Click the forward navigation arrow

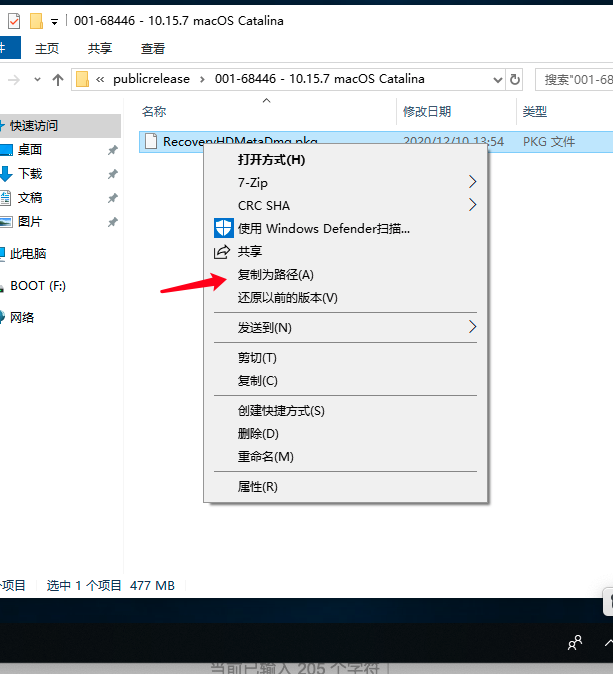14,80
